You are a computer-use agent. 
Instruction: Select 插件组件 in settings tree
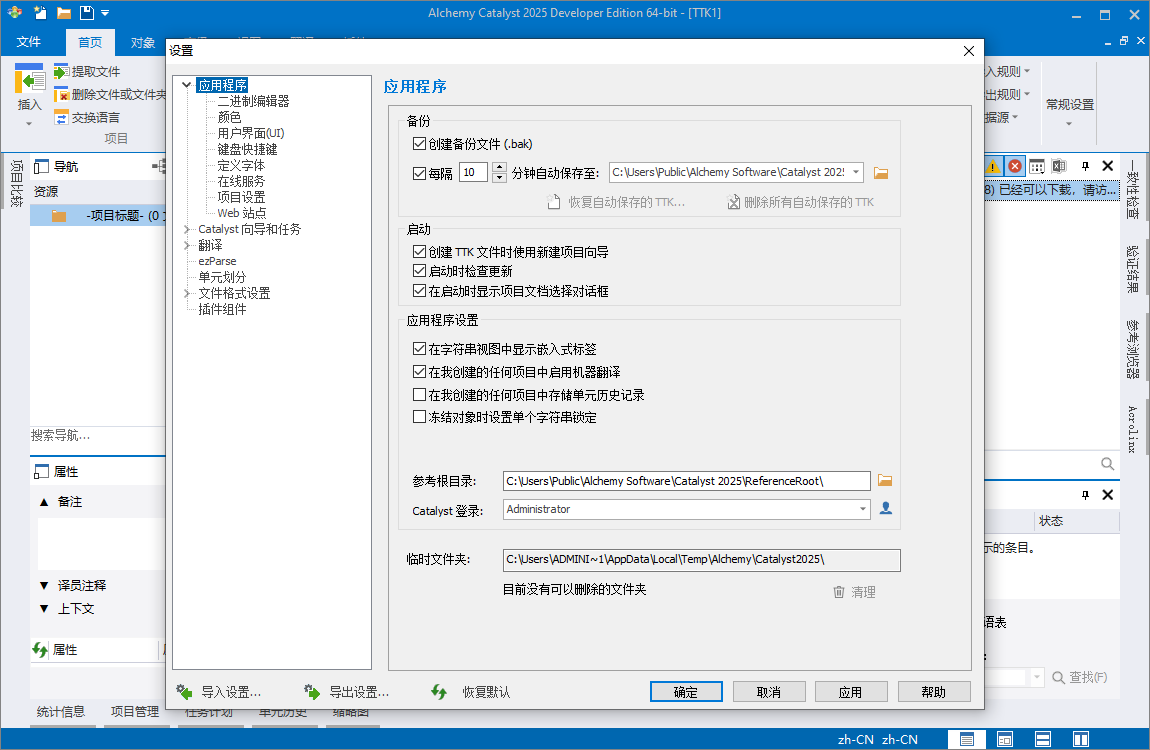tap(222, 309)
